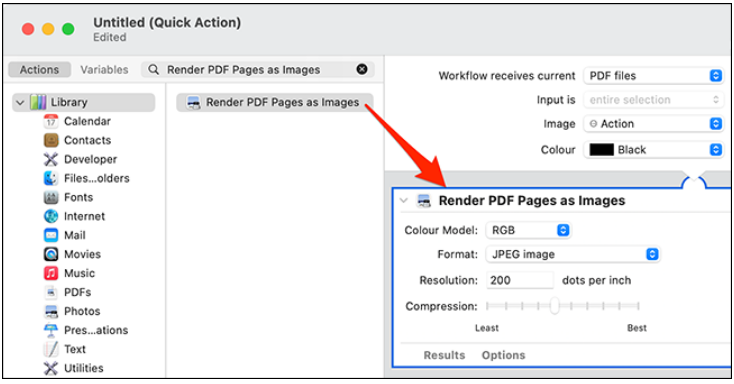Image resolution: width=734 pixels, height=384 pixels.
Task: Open the Colour Model dropdown
Action: tap(528, 230)
